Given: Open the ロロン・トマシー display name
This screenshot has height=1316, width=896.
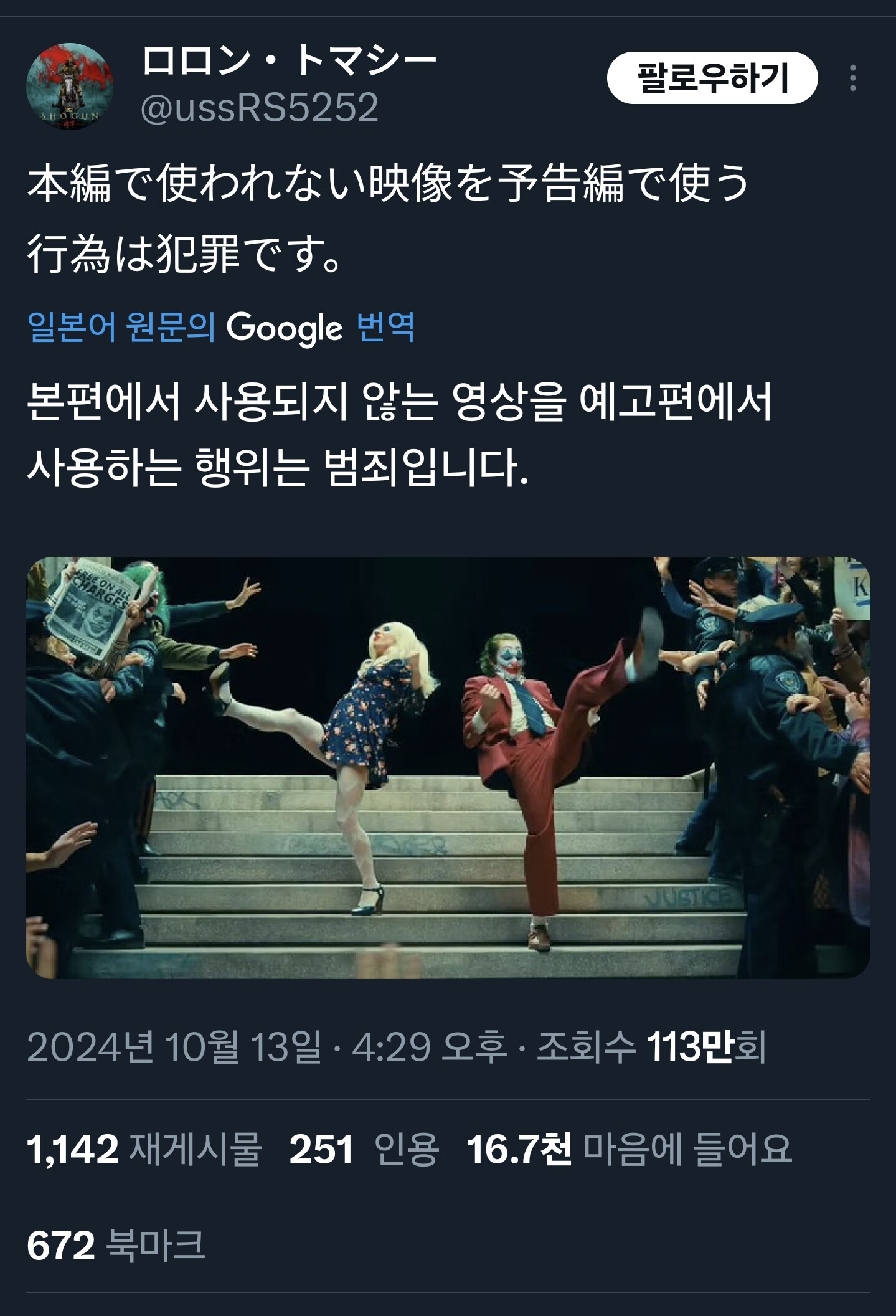Looking at the screenshot, I should pos(290,61).
